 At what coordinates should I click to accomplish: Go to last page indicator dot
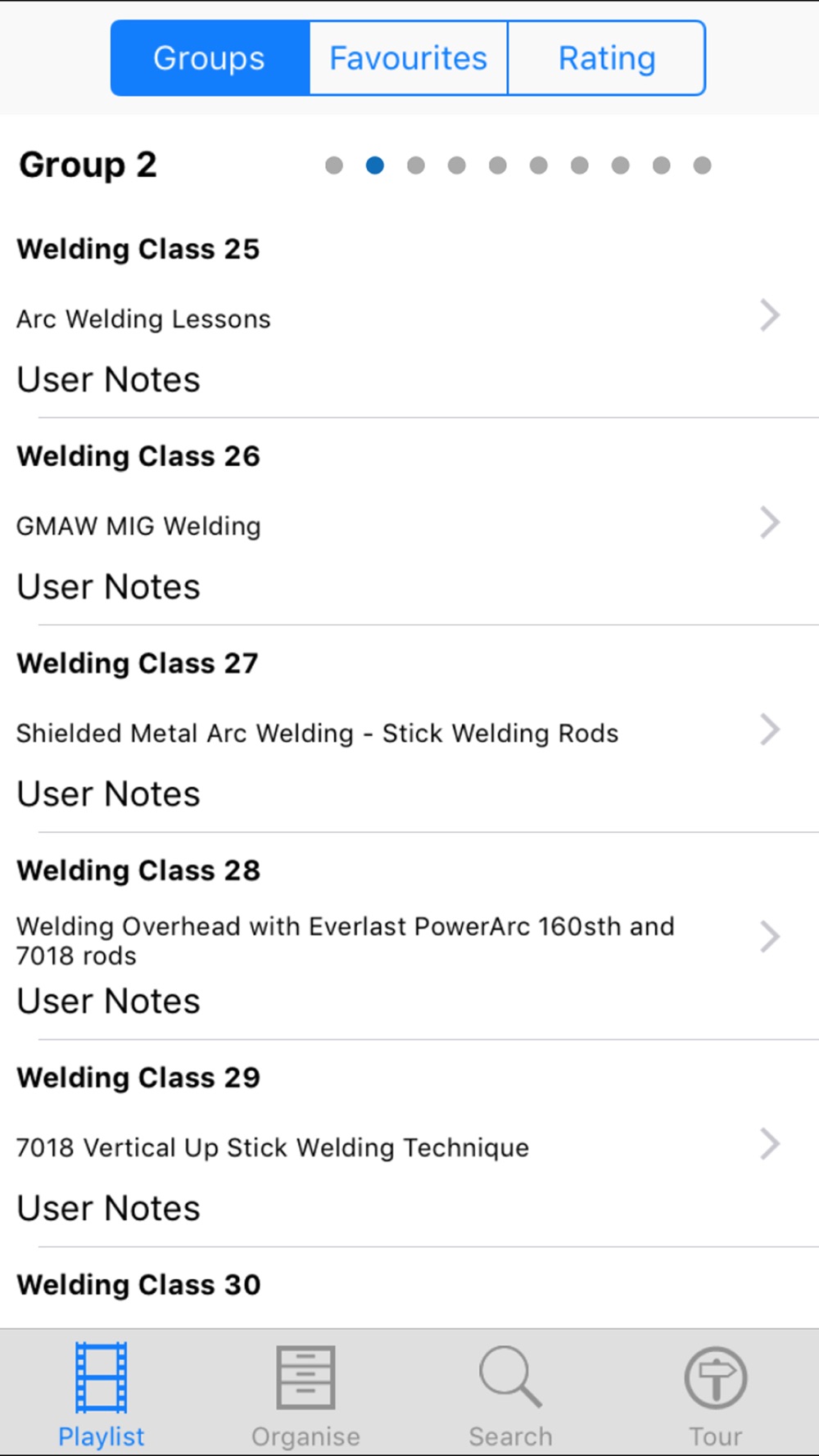click(x=702, y=165)
